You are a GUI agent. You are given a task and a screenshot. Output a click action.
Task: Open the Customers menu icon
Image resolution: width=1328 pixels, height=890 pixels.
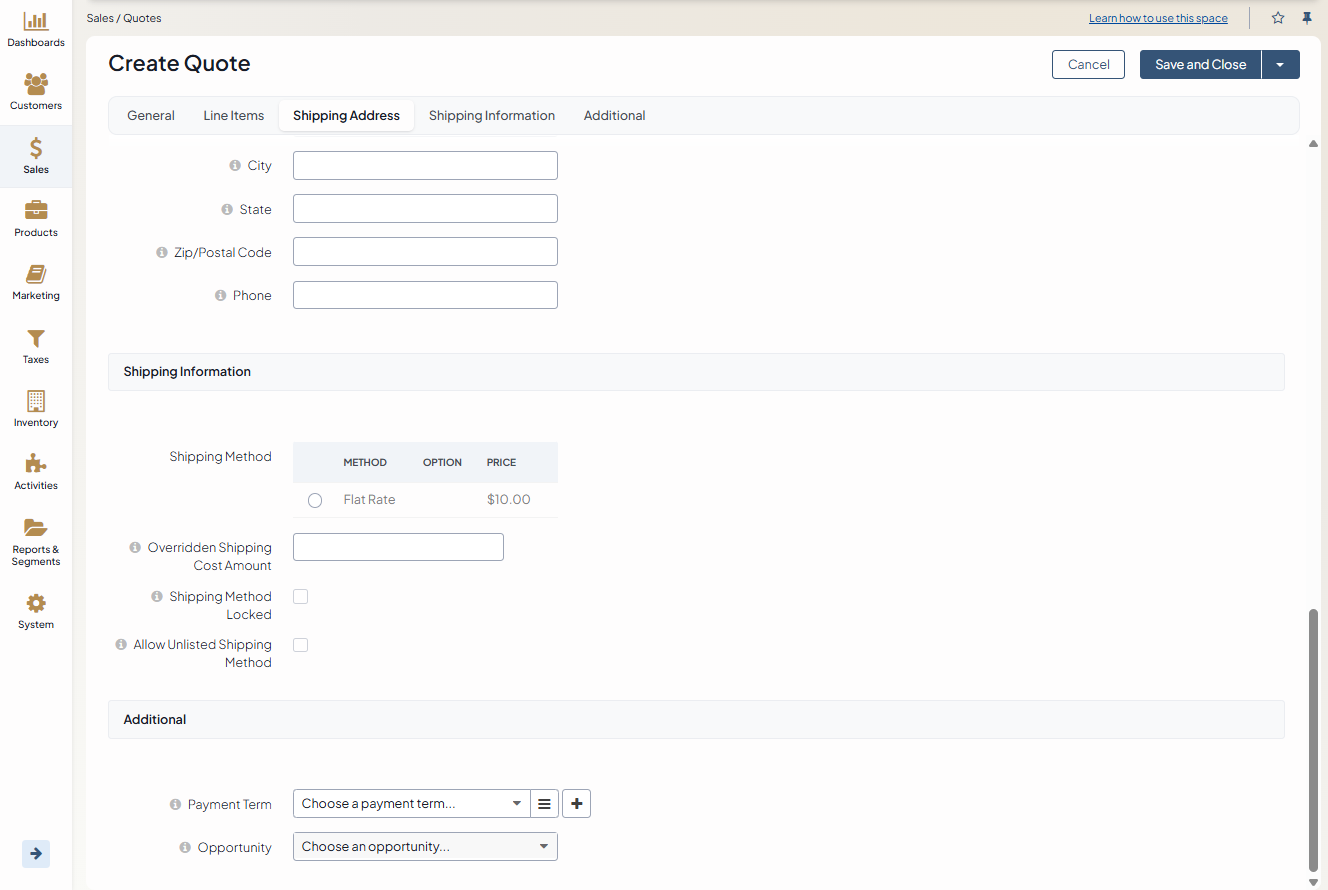coord(36,84)
